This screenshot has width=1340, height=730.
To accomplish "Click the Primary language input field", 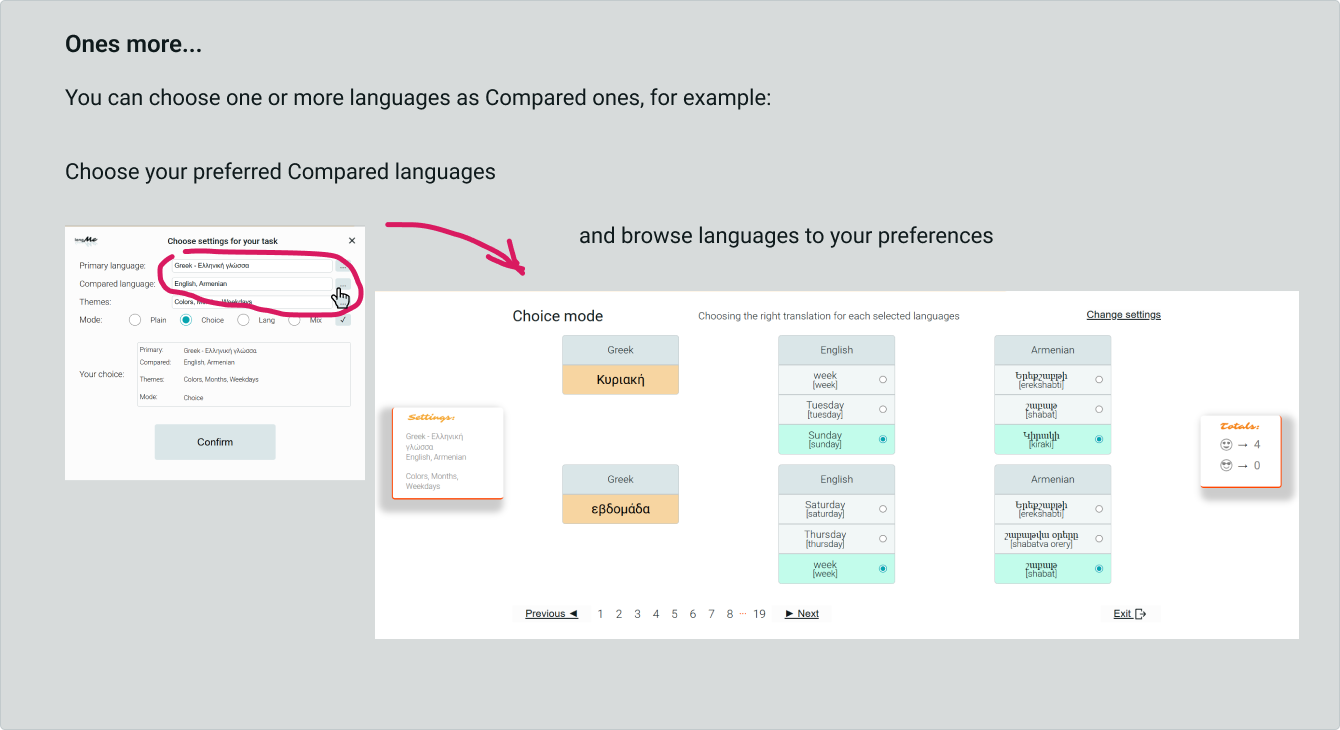I will (x=251, y=266).
